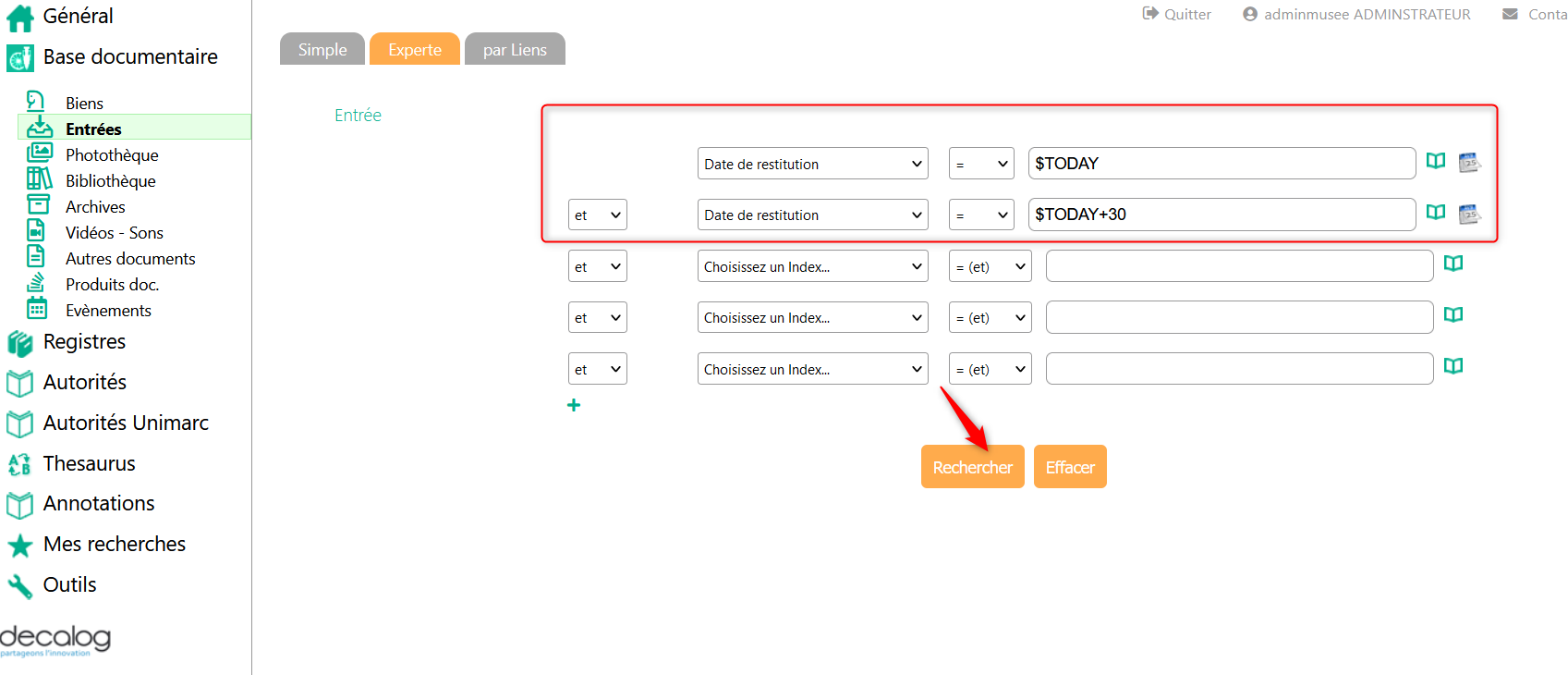This screenshot has height=675, width=1568.
Task: Open the Général home icon
Action: (x=19, y=18)
